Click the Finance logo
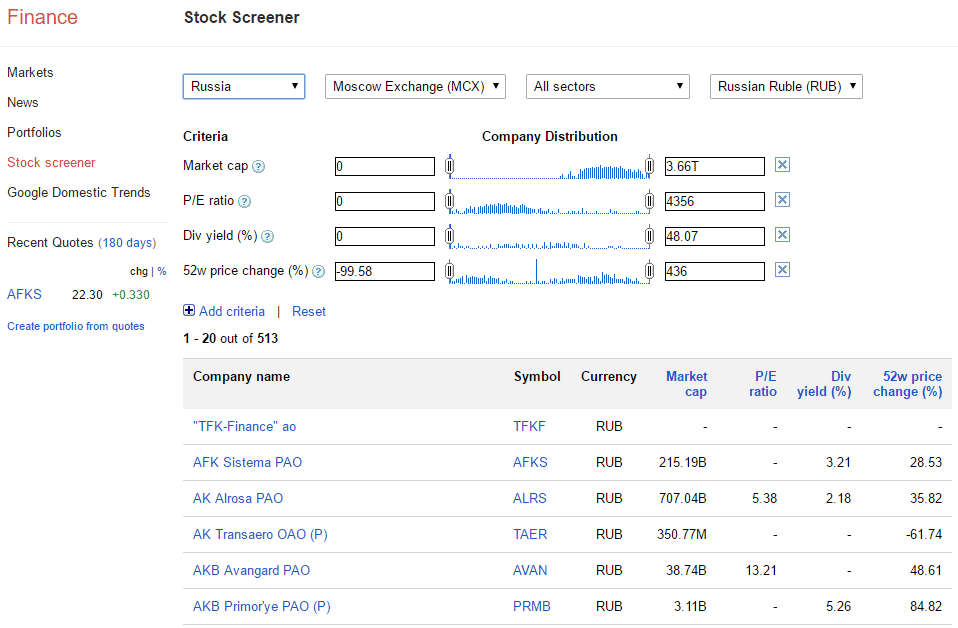Viewport: 958px width, 628px height. [x=42, y=17]
